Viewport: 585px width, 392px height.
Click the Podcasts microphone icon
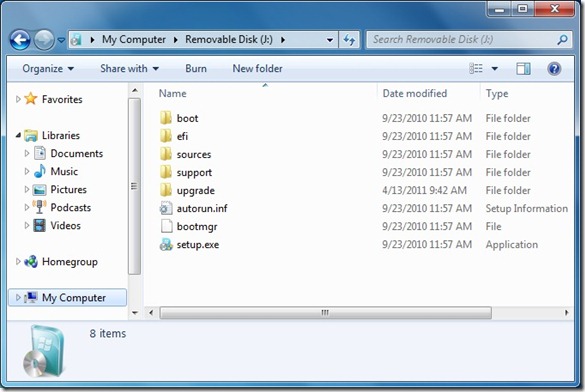(x=39, y=207)
